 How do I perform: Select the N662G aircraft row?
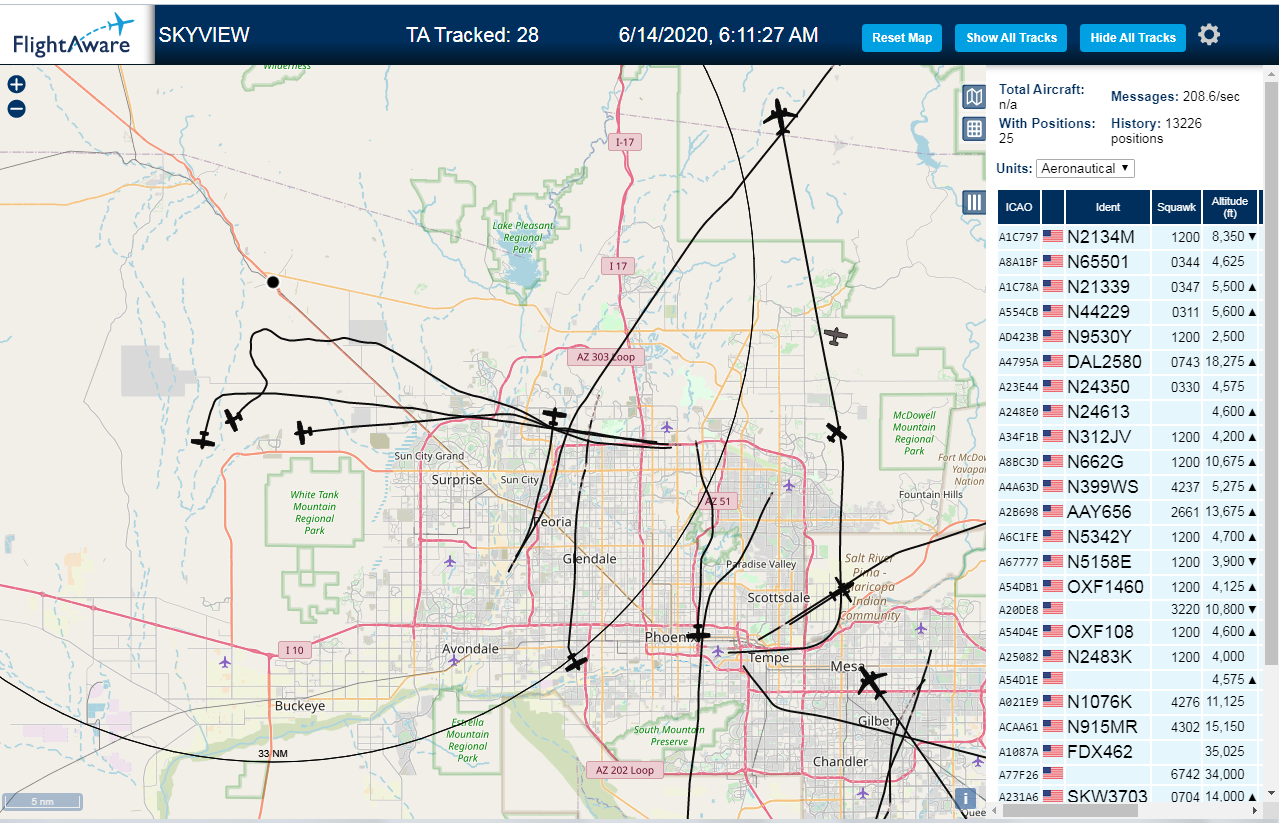(1129, 462)
